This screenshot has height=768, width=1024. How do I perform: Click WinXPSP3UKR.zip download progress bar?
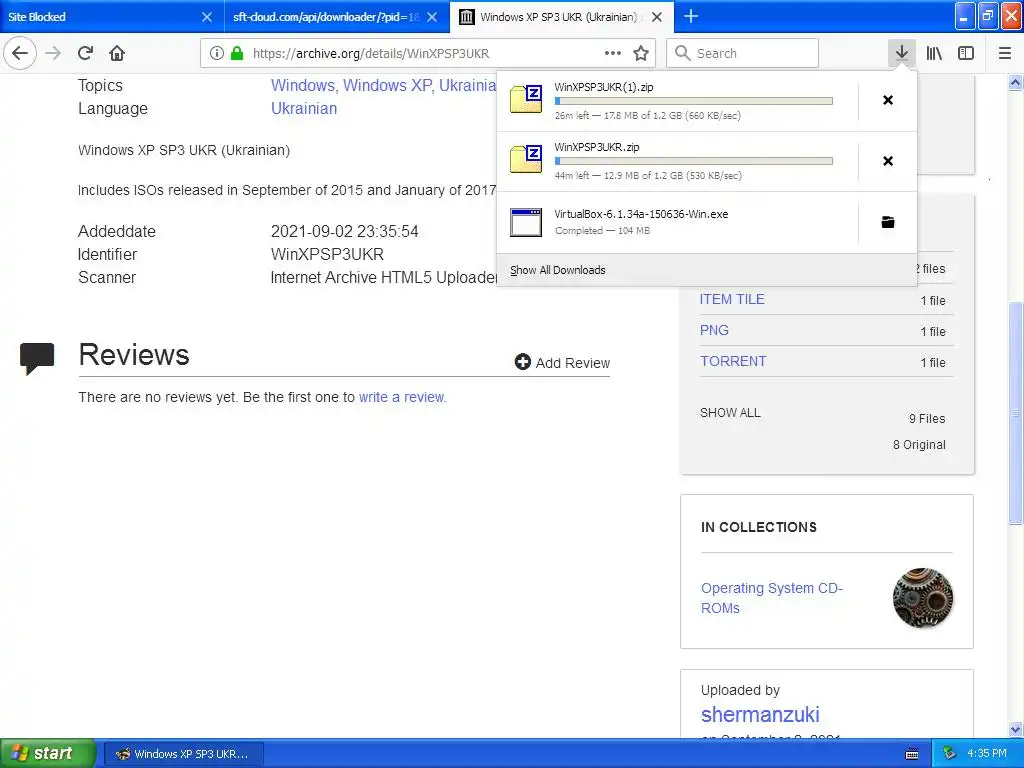[694, 161]
